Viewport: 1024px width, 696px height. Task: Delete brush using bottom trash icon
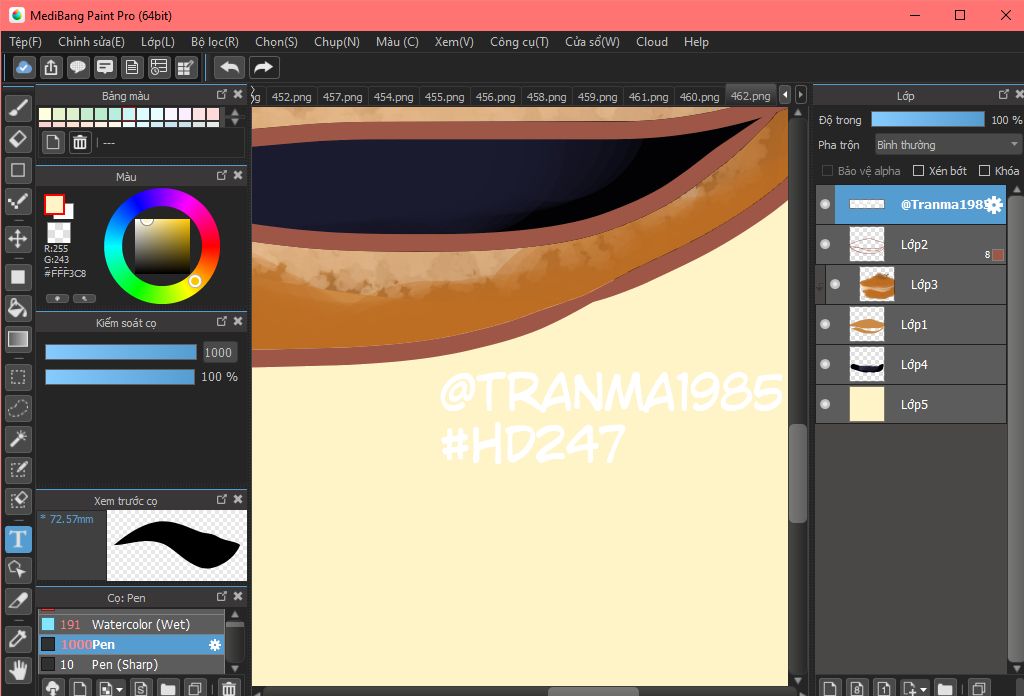(229, 688)
